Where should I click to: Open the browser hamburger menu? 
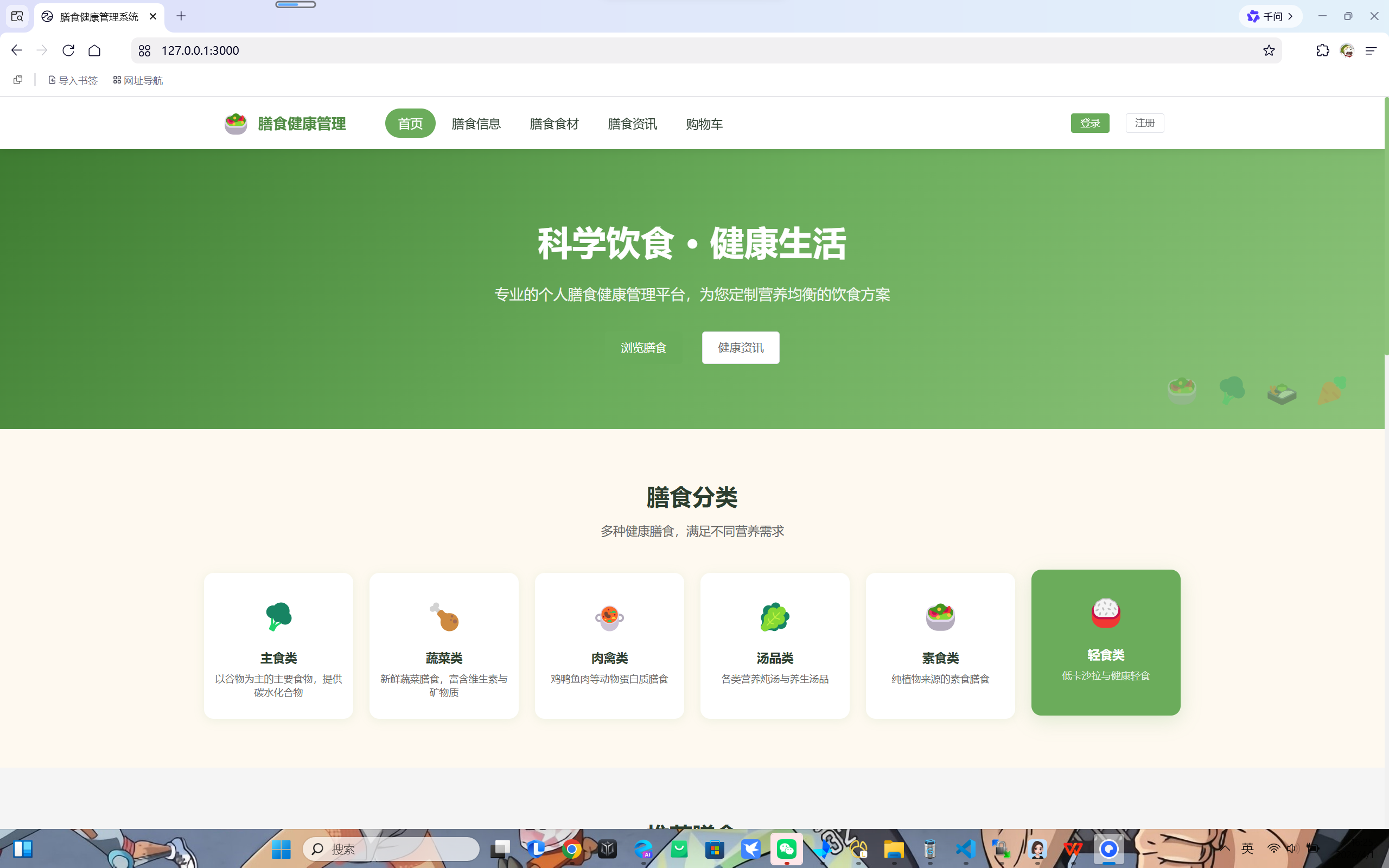(x=1371, y=50)
